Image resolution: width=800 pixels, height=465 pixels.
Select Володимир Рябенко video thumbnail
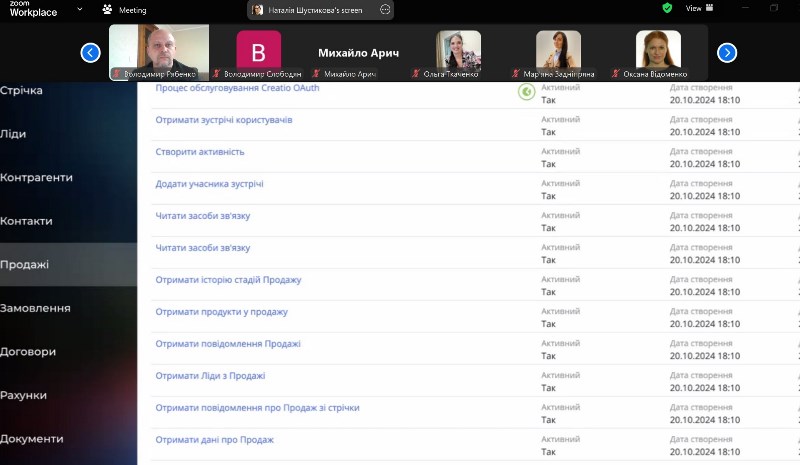click(159, 53)
